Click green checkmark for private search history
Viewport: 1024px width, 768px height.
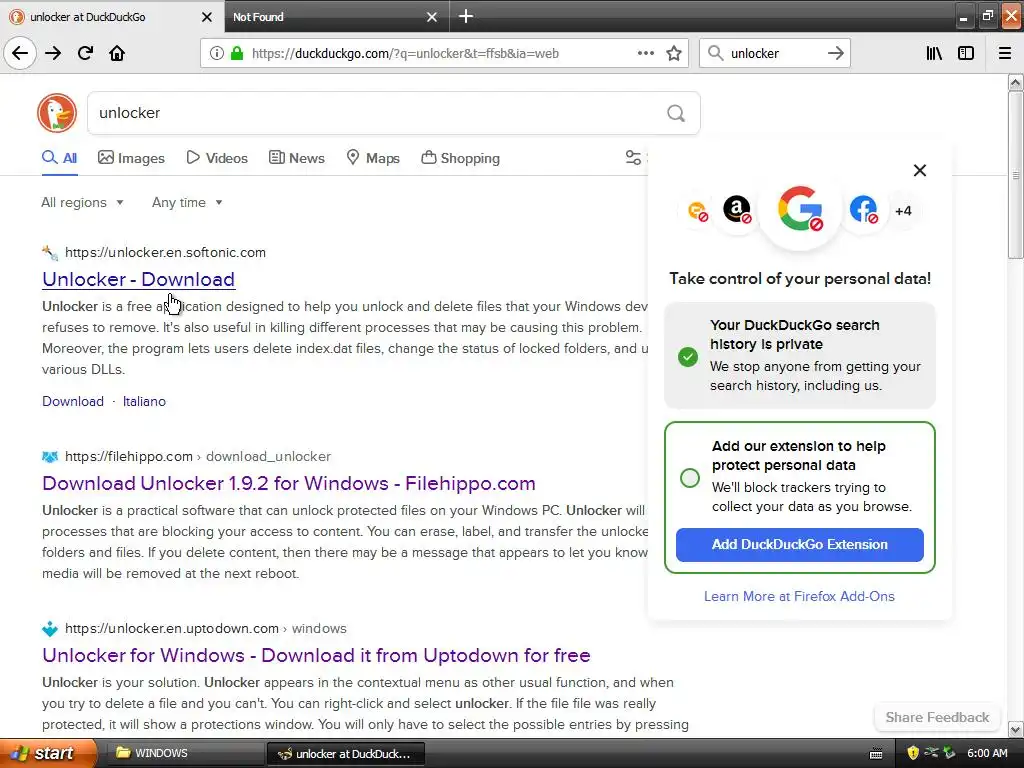click(688, 357)
